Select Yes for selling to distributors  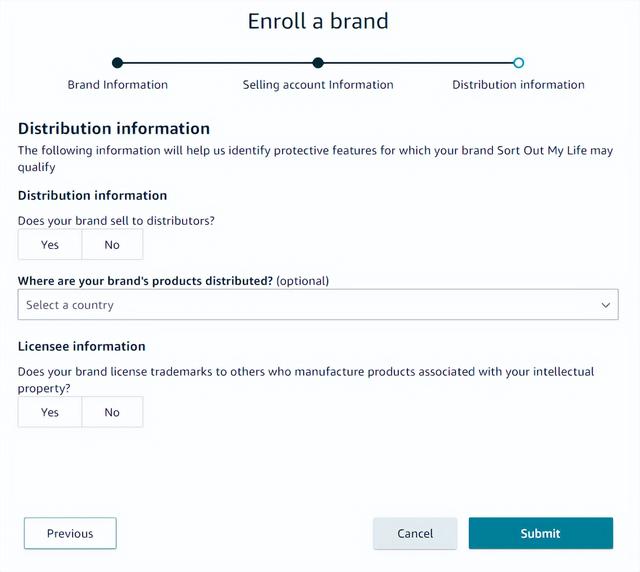click(50, 245)
